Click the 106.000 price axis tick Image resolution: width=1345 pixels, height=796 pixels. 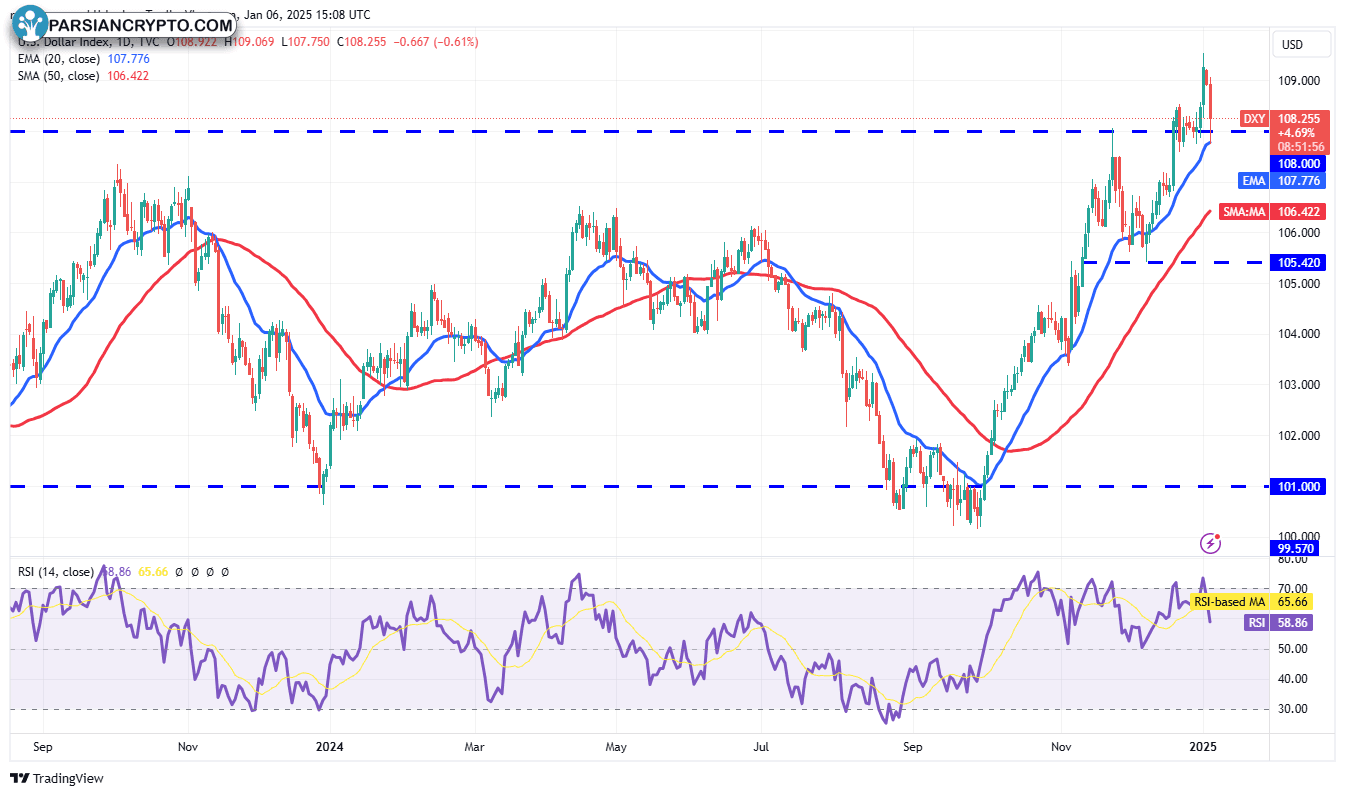click(1299, 233)
